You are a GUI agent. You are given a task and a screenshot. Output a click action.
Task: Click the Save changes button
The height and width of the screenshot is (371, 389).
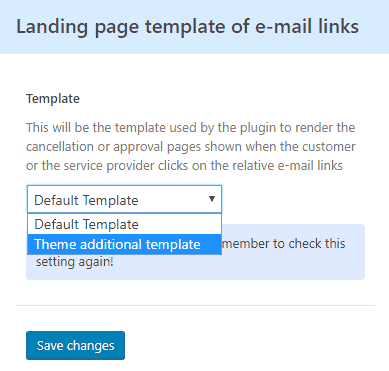coord(75,345)
